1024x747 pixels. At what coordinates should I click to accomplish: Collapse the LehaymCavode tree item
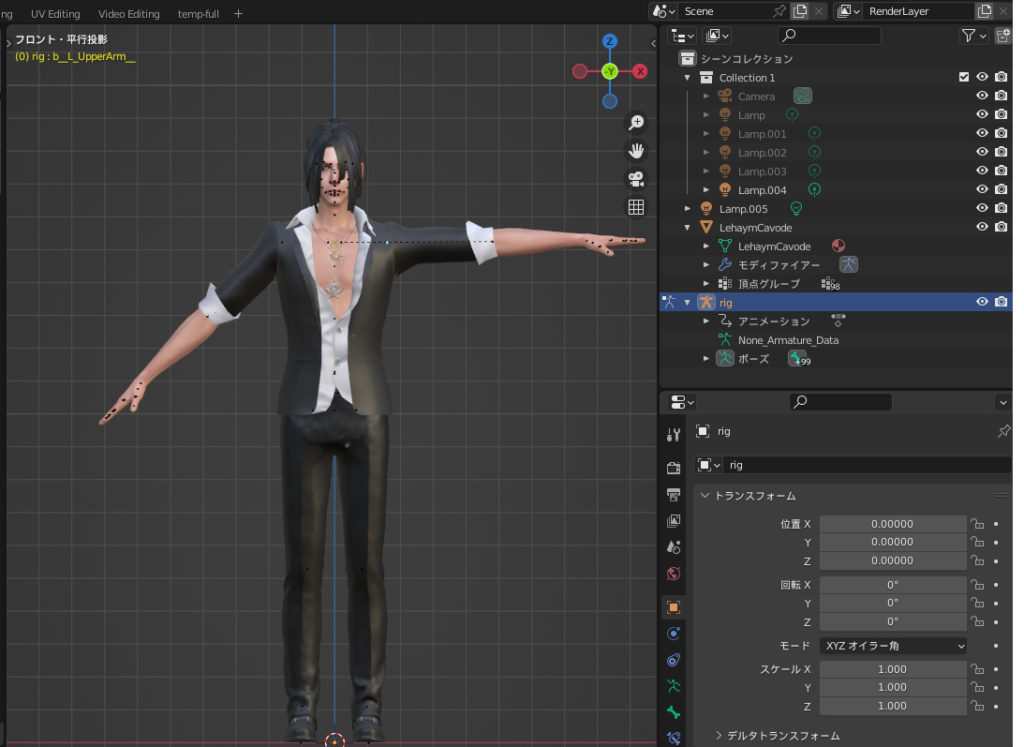(688, 228)
